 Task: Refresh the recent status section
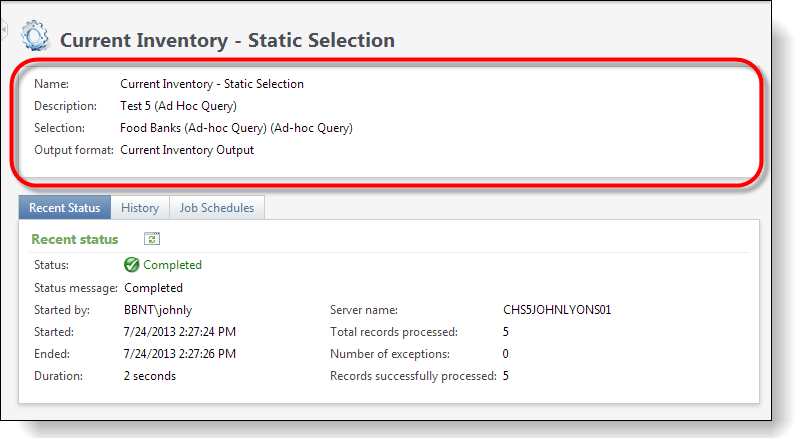152,239
